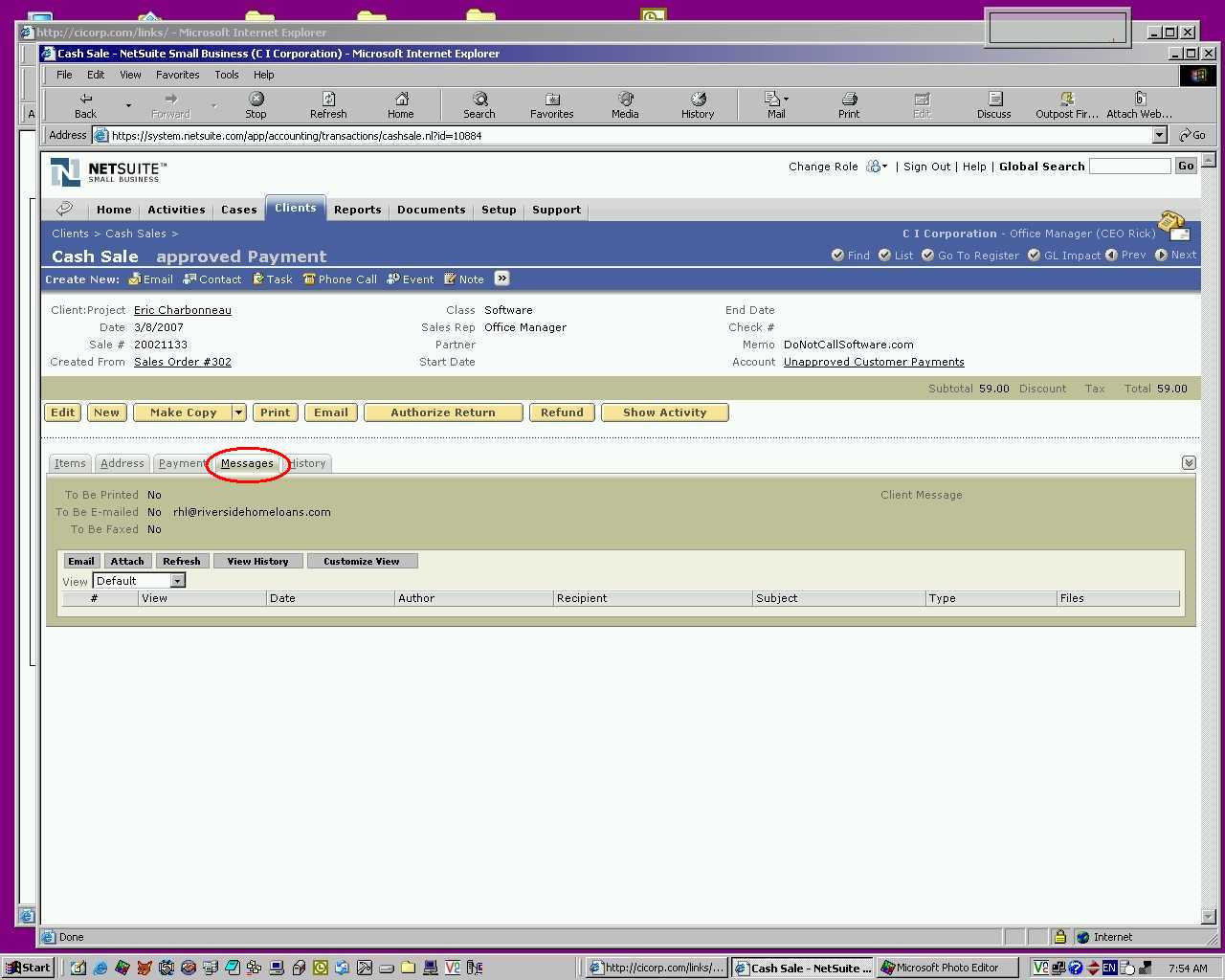Open GL Impact from header icon
Screen dimensions: 1225x980
pyautogui.click(x=1034, y=256)
